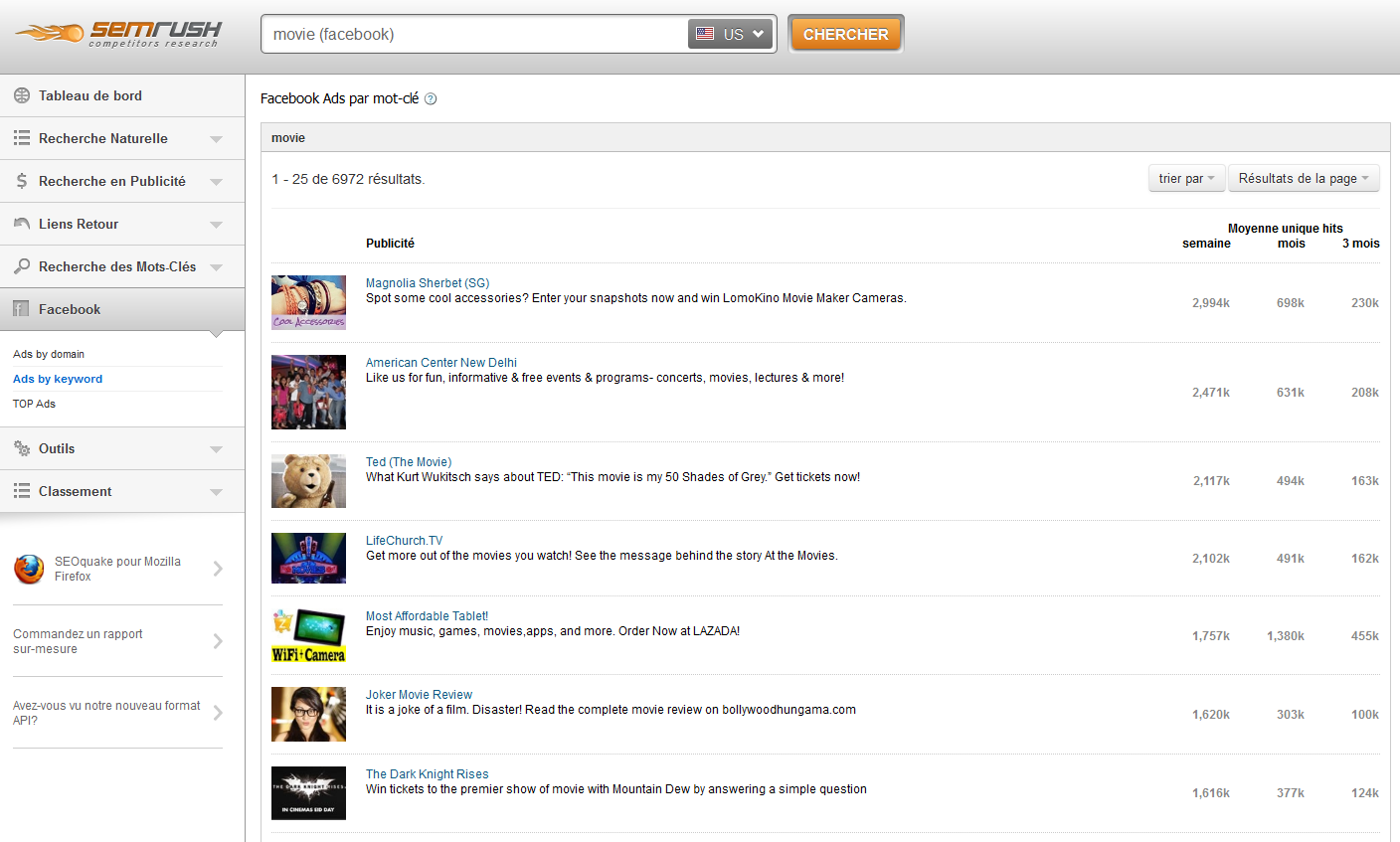This screenshot has width=1400, height=842.
Task: Click the 'semaine' column header
Action: [1206, 244]
